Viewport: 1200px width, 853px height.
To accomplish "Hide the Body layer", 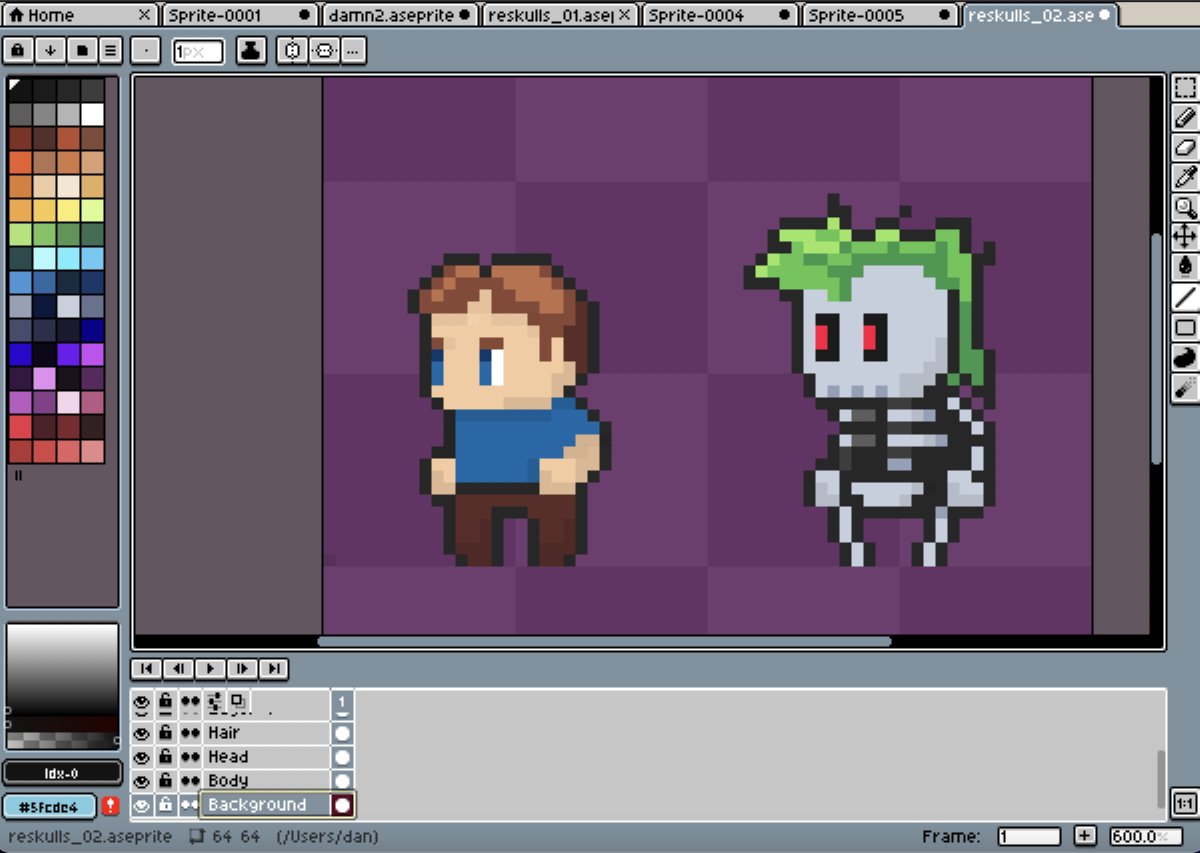I will coord(142,781).
